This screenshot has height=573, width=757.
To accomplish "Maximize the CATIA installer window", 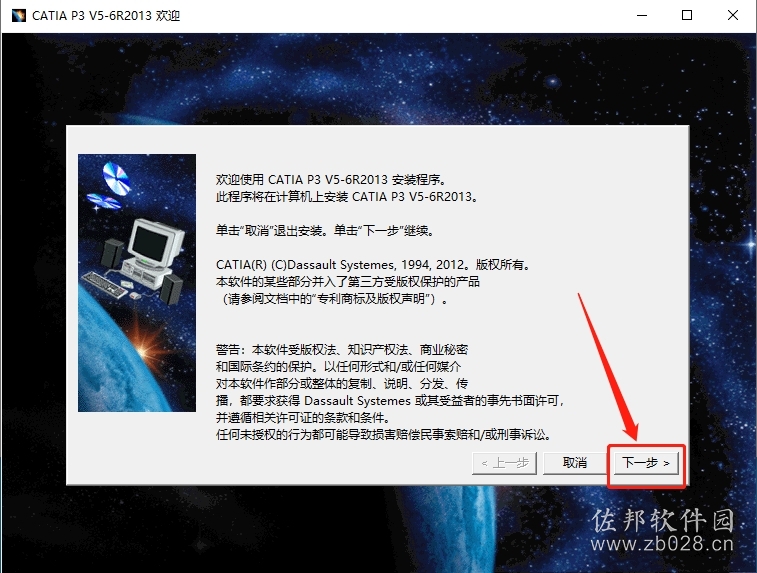I will [x=687, y=15].
